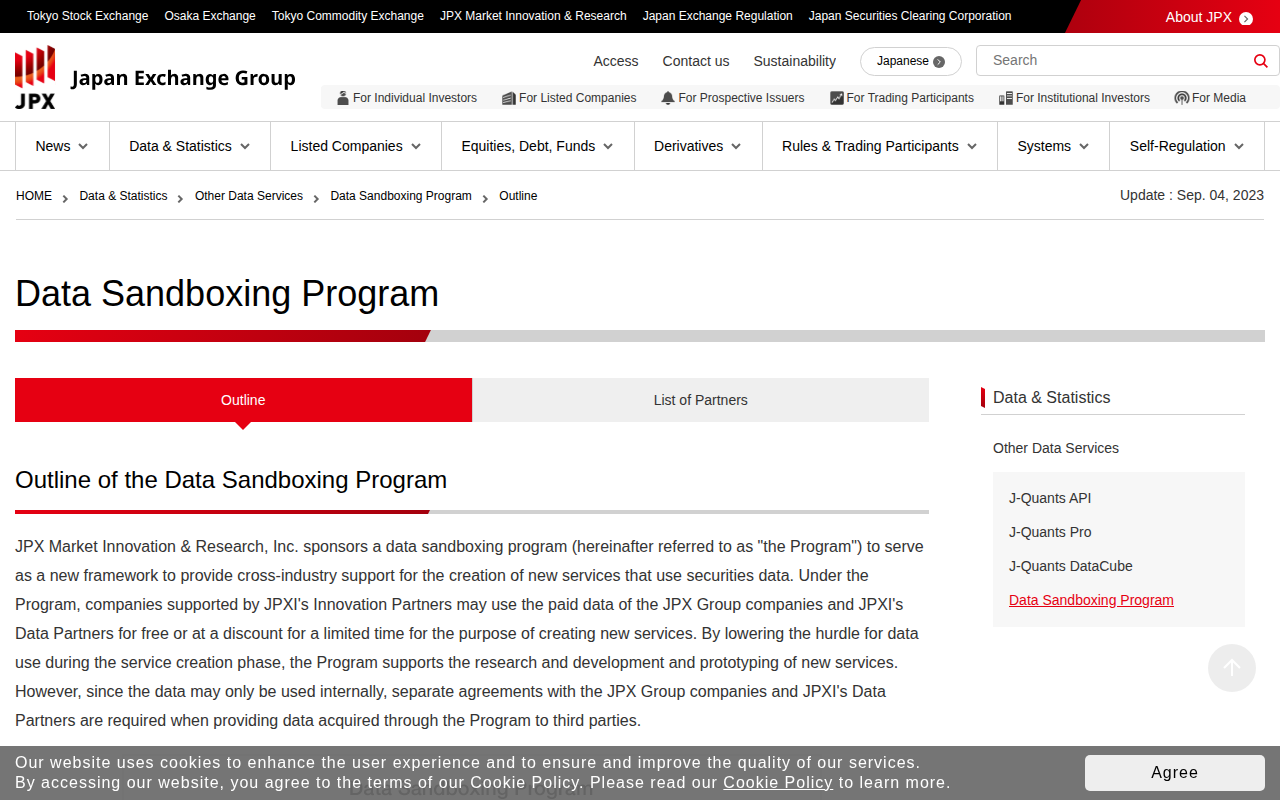Click Data Sandboxing Program breadcrumb link

click(x=401, y=196)
